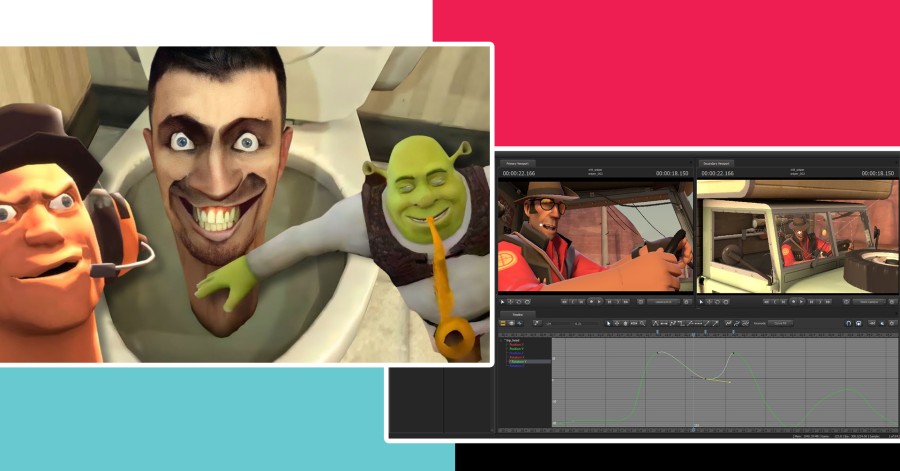Click the jeep shot in Secondary Viewport
The width and height of the screenshot is (900, 471).
(797, 236)
